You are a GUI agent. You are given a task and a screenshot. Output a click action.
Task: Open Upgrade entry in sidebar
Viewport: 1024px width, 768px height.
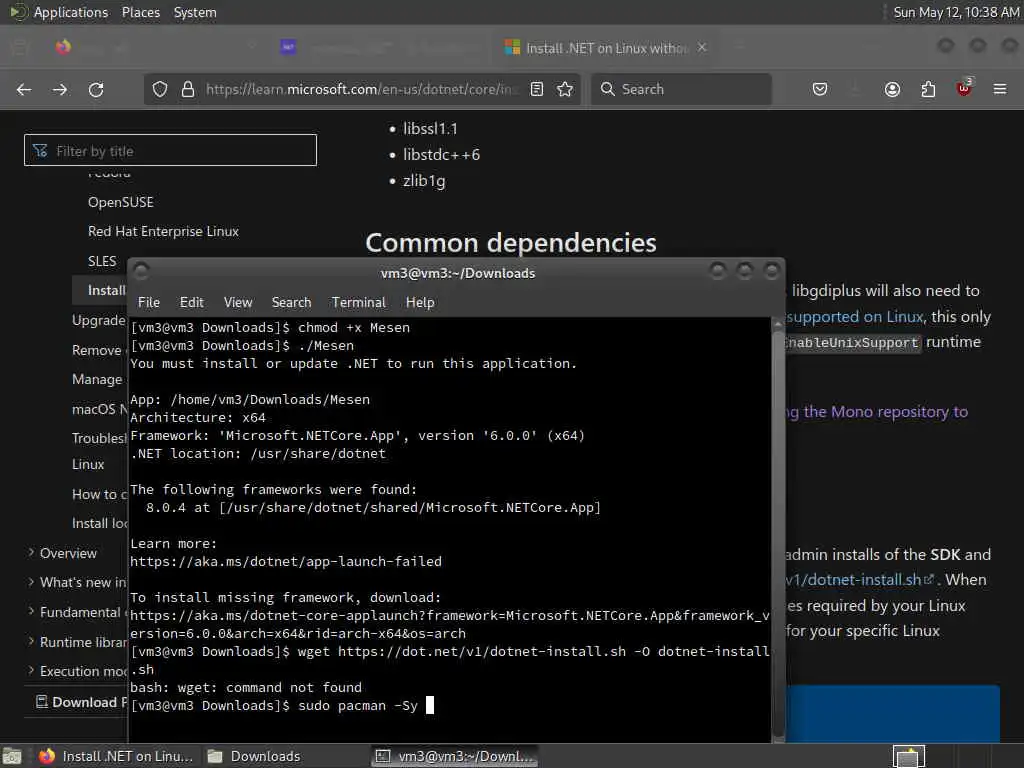[x=99, y=320]
